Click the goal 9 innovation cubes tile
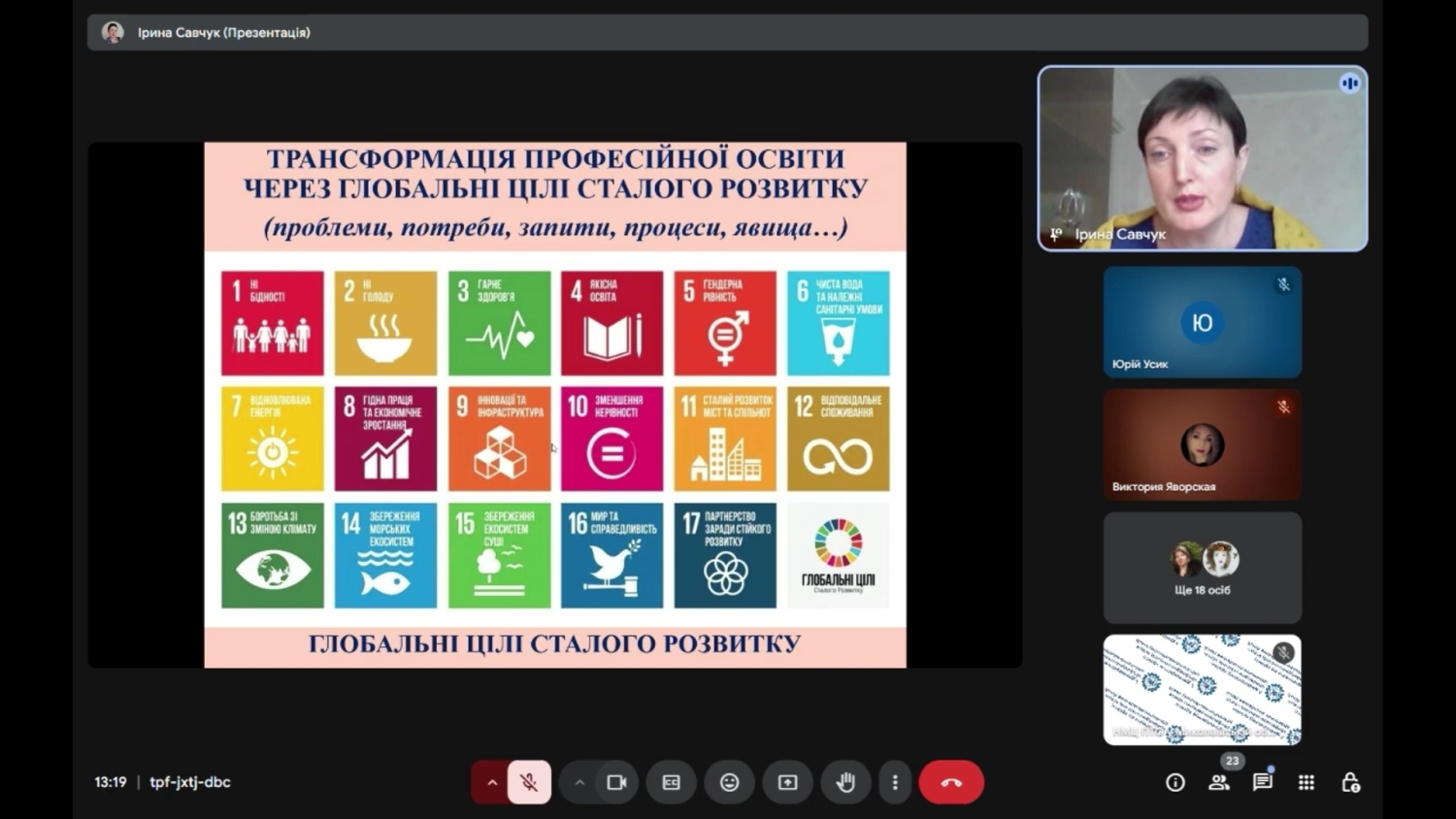This screenshot has height=819, width=1456. (x=499, y=439)
